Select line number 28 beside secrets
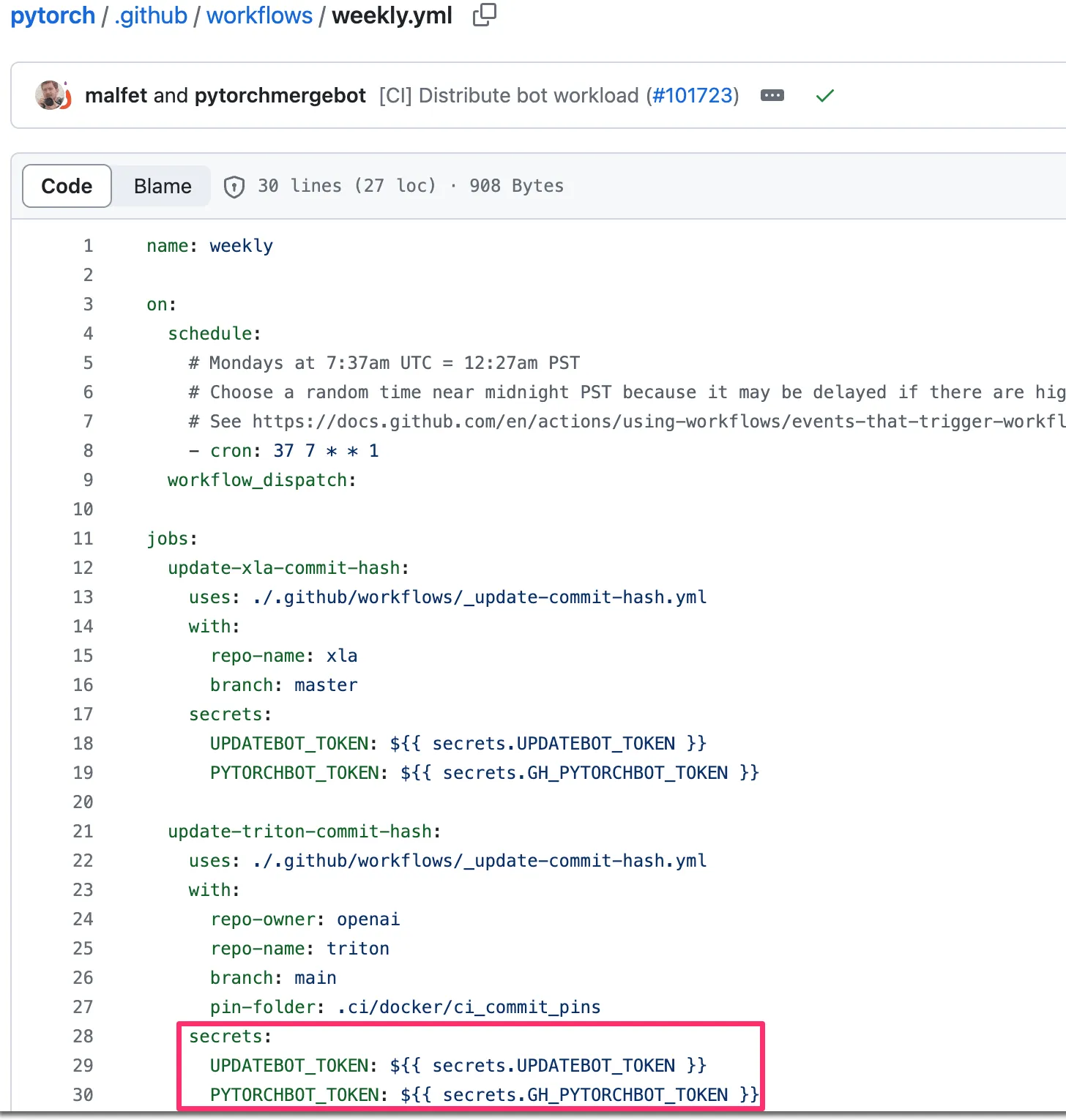 pyautogui.click(x=83, y=1037)
